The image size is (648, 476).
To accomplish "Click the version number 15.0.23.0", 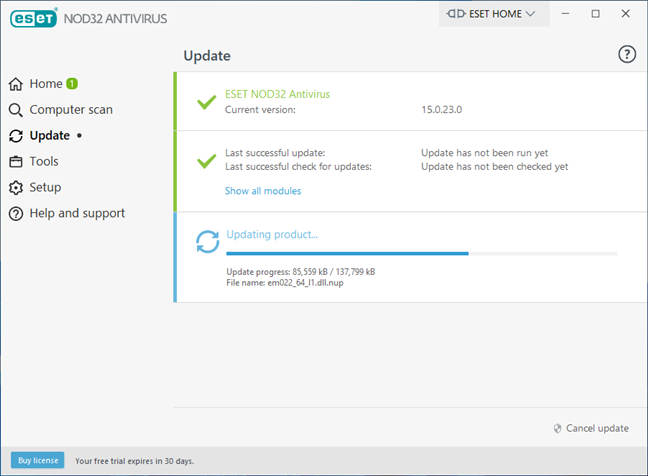I will pyautogui.click(x=441, y=109).
